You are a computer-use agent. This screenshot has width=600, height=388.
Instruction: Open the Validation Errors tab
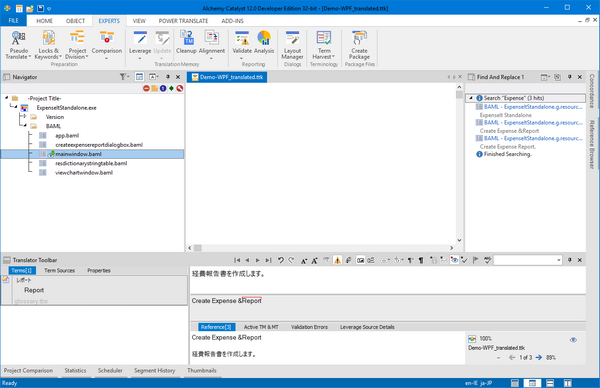click(309, 327)
